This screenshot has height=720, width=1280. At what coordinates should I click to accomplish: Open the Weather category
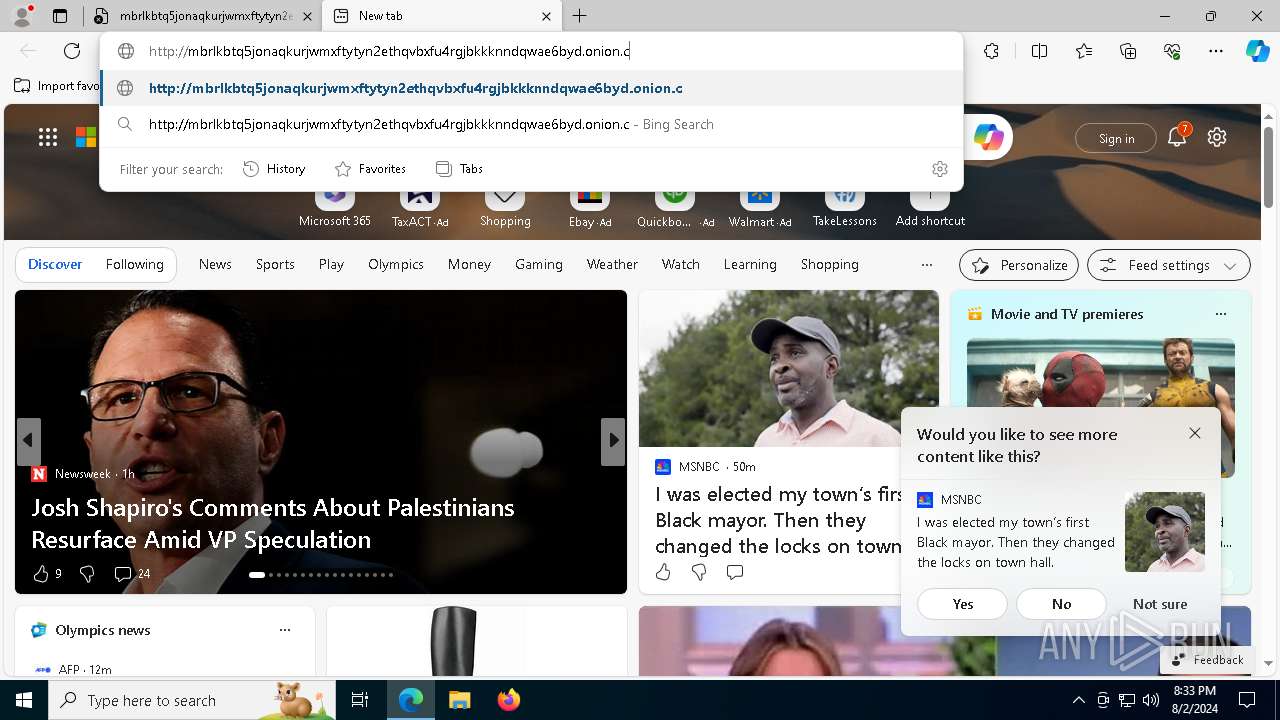(612, 265)
